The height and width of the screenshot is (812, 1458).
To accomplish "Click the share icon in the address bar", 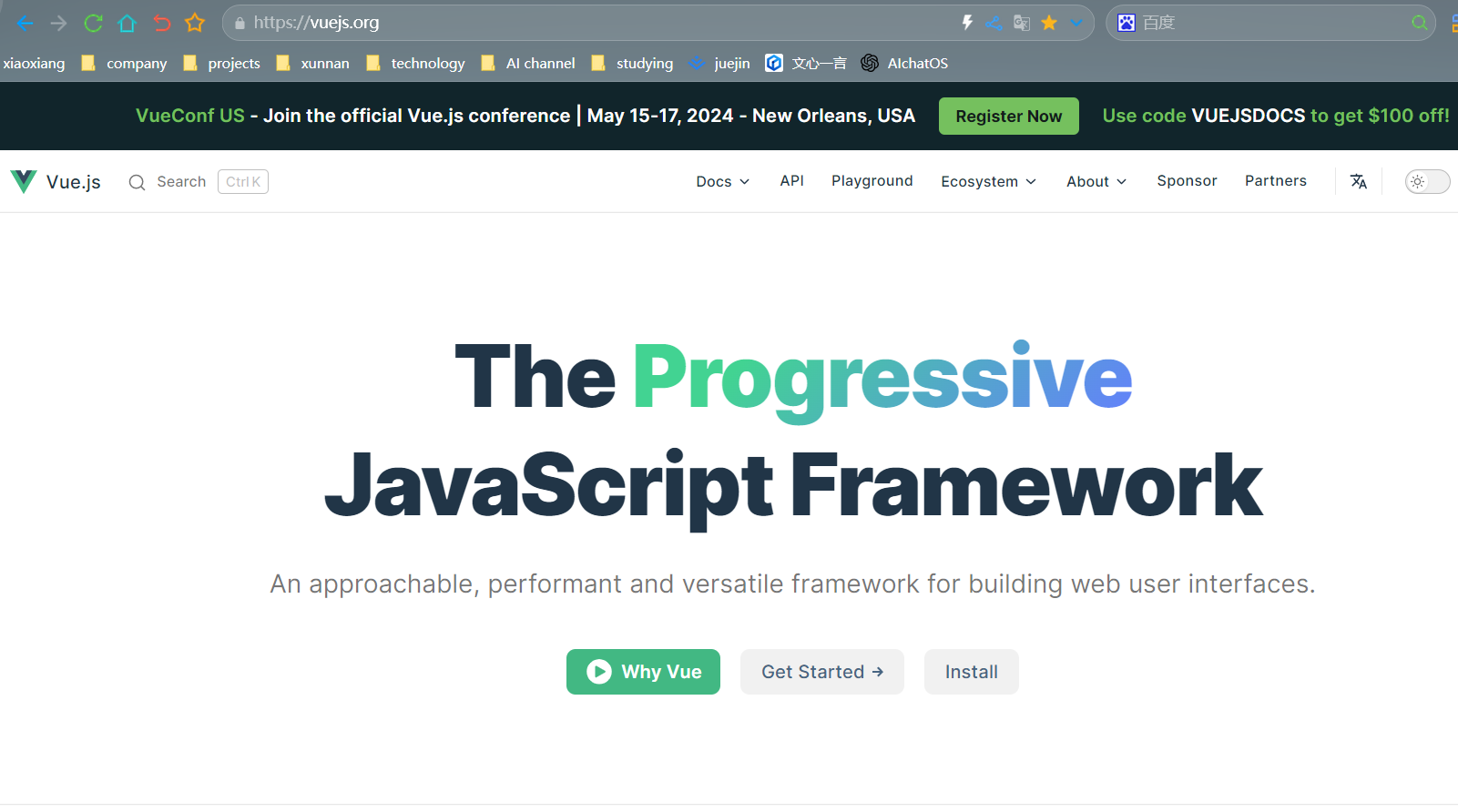I will point(994,23).
